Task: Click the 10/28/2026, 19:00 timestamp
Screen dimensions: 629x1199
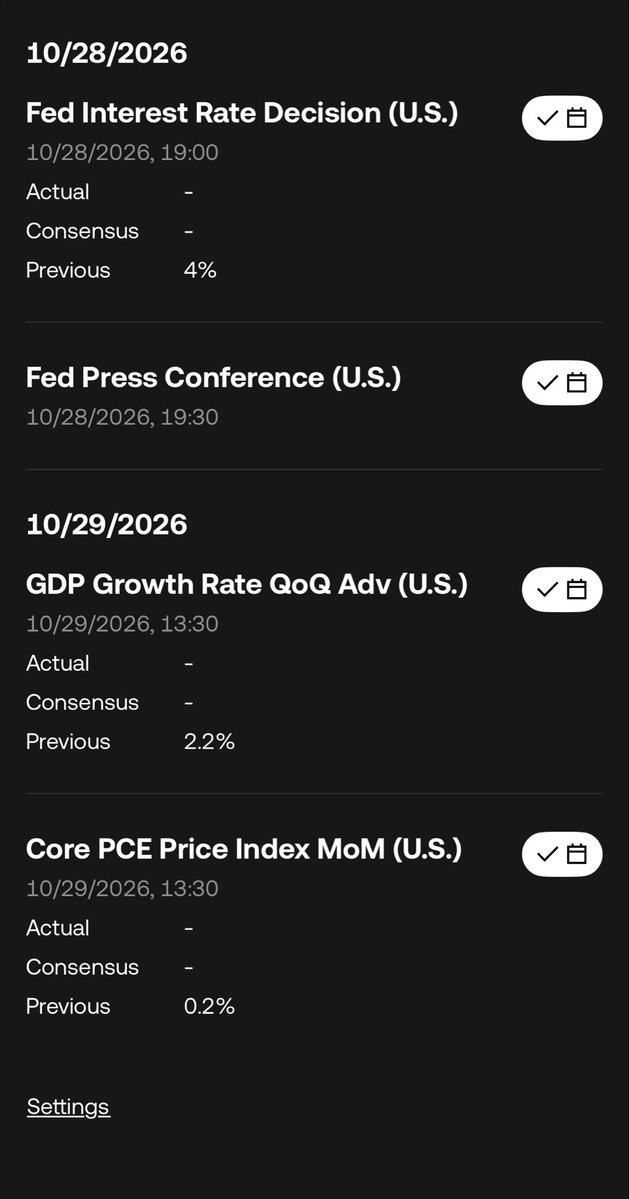Action: (x=122, y=152)
